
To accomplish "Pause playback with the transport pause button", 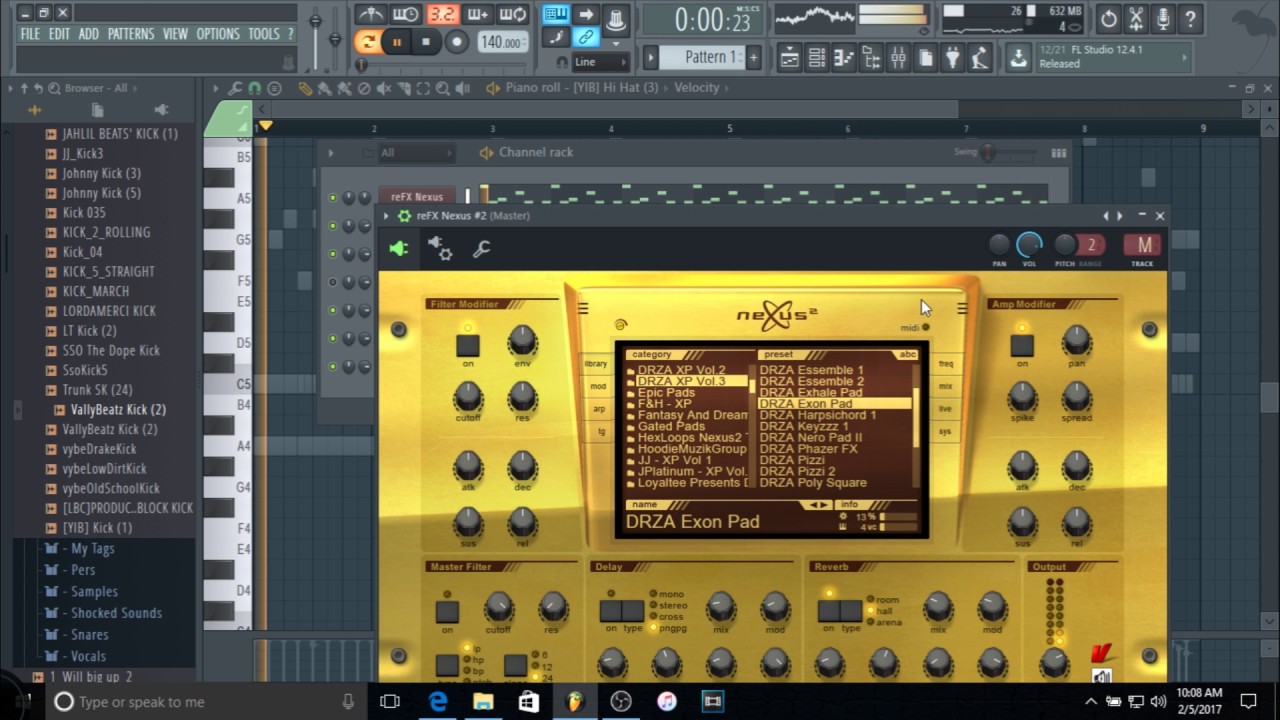I will click(x=397, y=42).
